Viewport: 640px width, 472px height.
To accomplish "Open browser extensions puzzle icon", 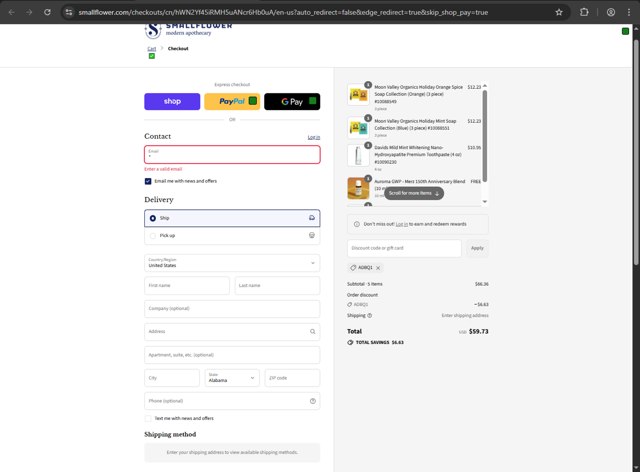I will click(x=584, y=12).
